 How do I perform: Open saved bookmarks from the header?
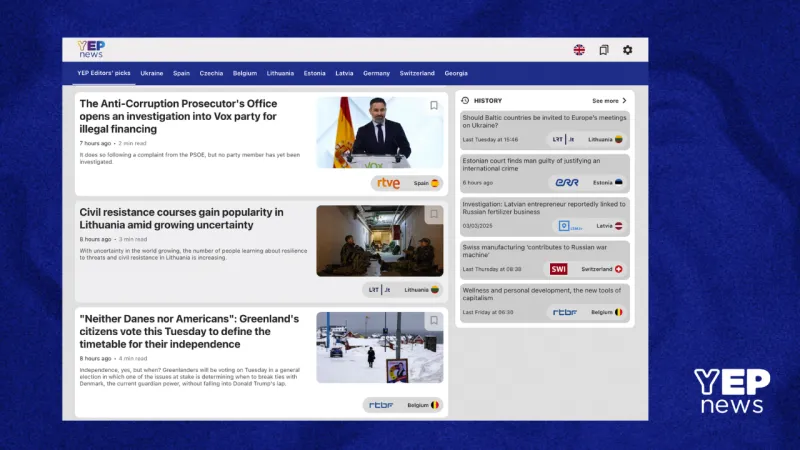(604, 50)
